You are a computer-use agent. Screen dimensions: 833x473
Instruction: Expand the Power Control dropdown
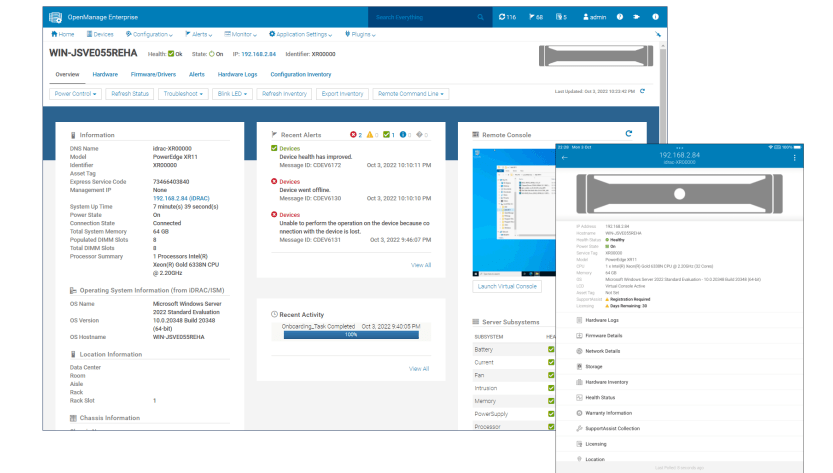click(x=75, y=94)
